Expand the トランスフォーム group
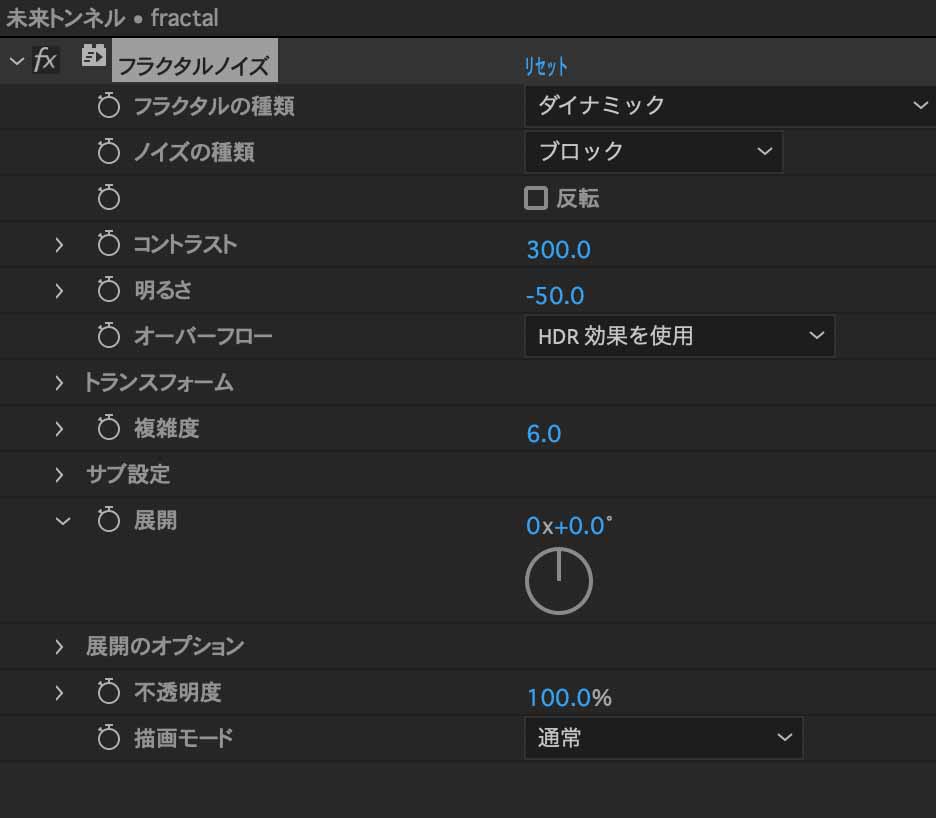 [58, 383]
